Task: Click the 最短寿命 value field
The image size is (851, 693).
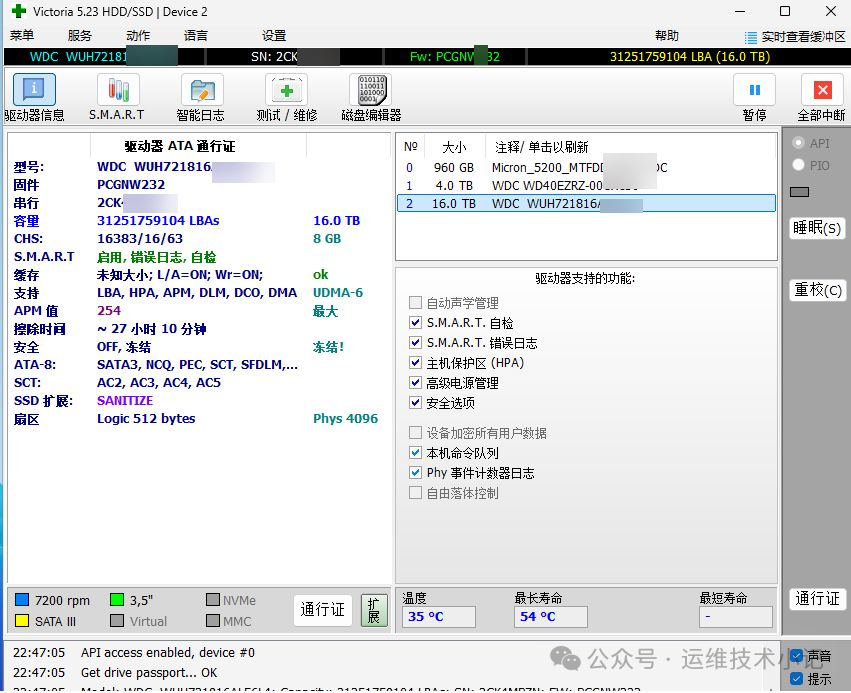Action: click(735, 617)
